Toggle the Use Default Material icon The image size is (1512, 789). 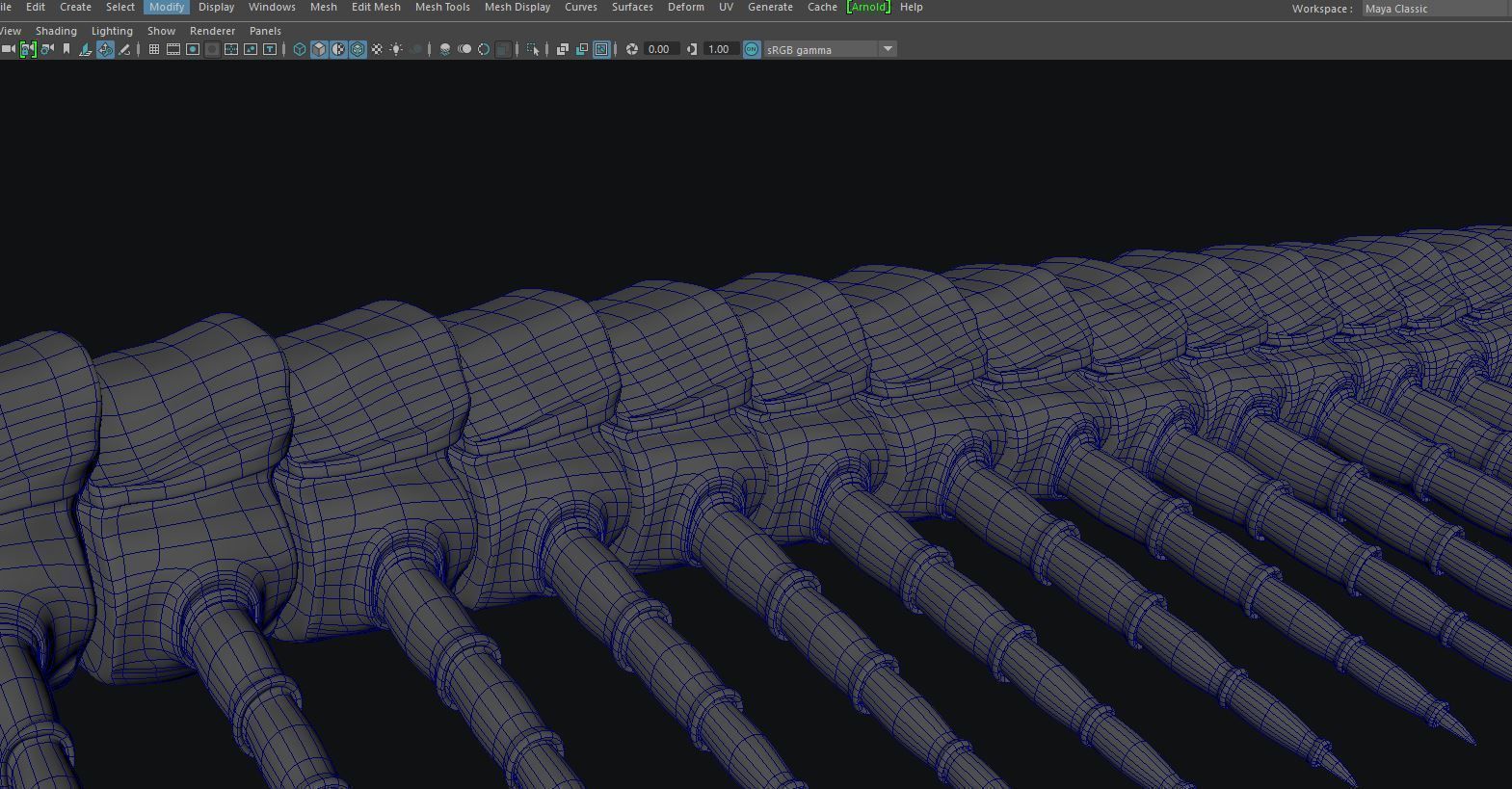point(338,49)
